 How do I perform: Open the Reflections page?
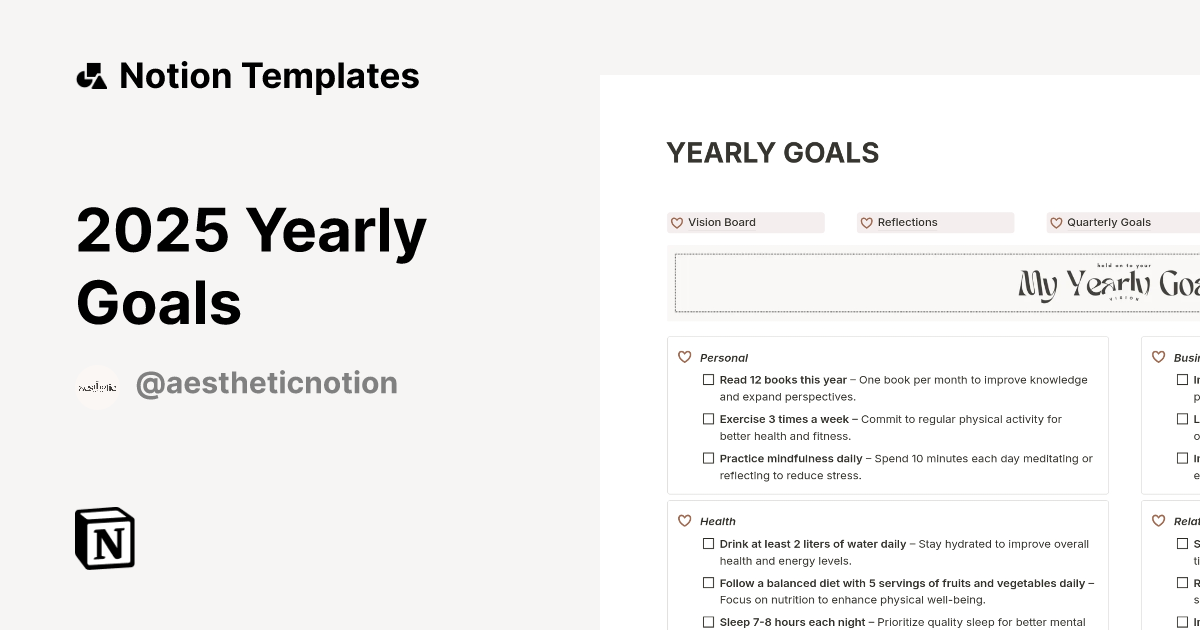(x=907, y=223)
